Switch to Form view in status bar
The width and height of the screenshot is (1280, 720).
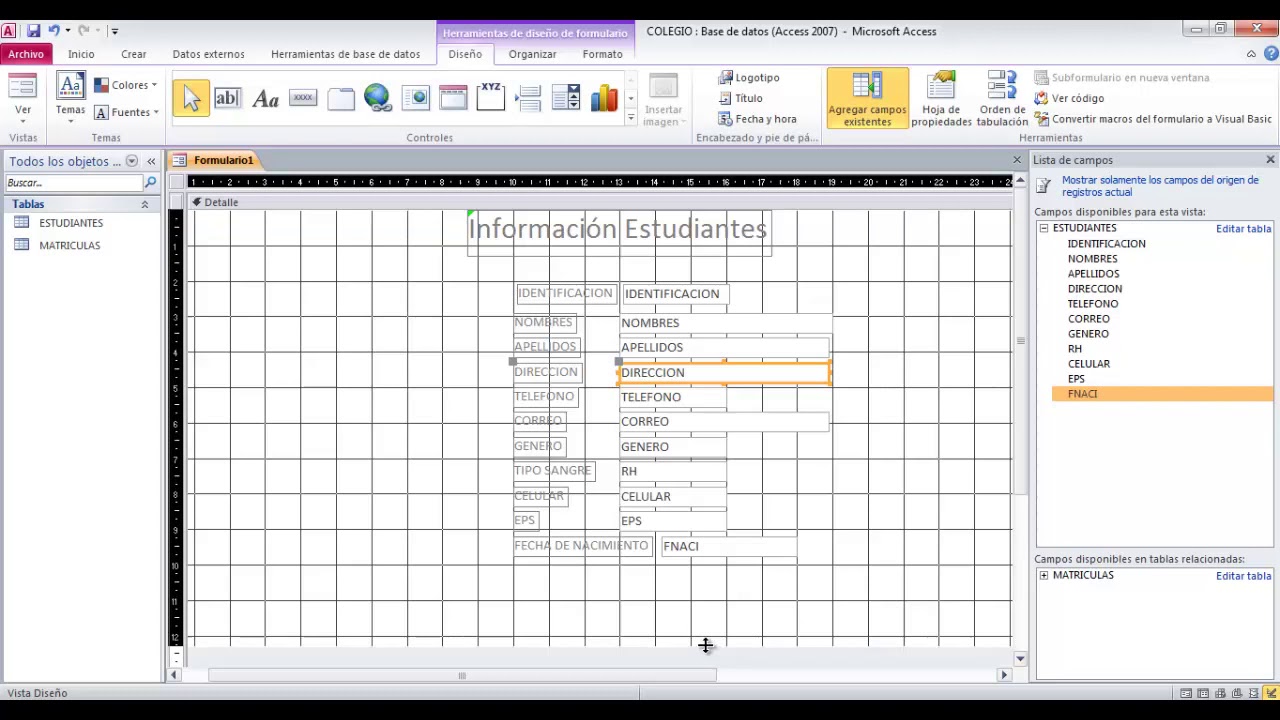coord(1186,693)
